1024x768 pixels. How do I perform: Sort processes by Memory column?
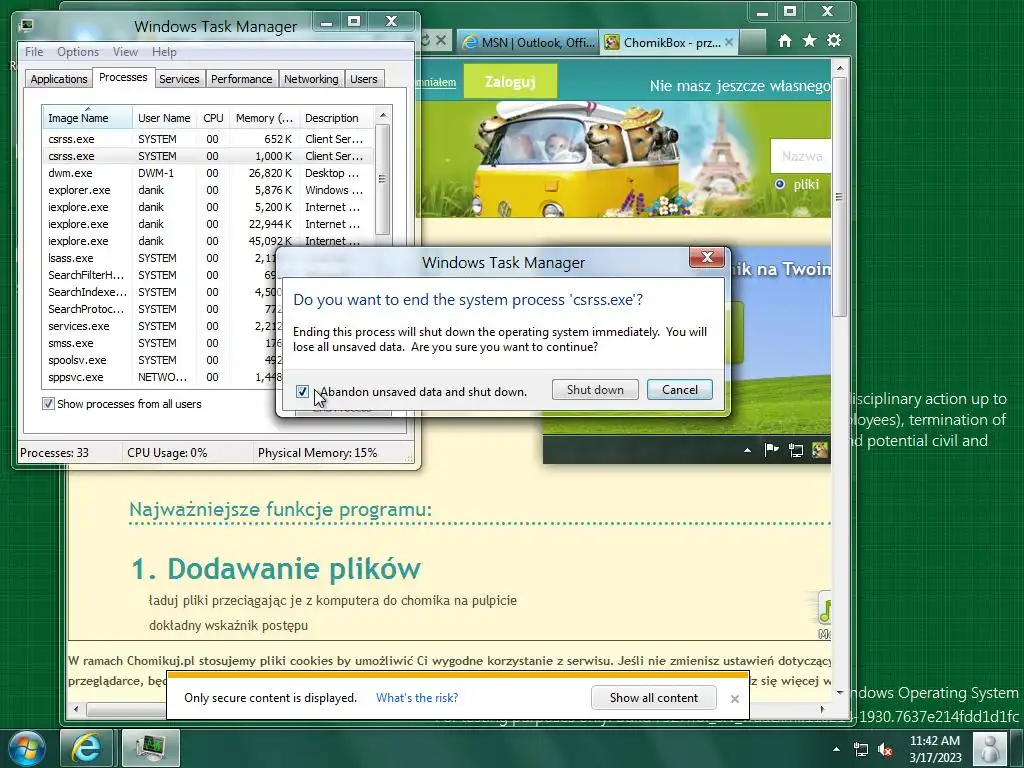point(264,118)
